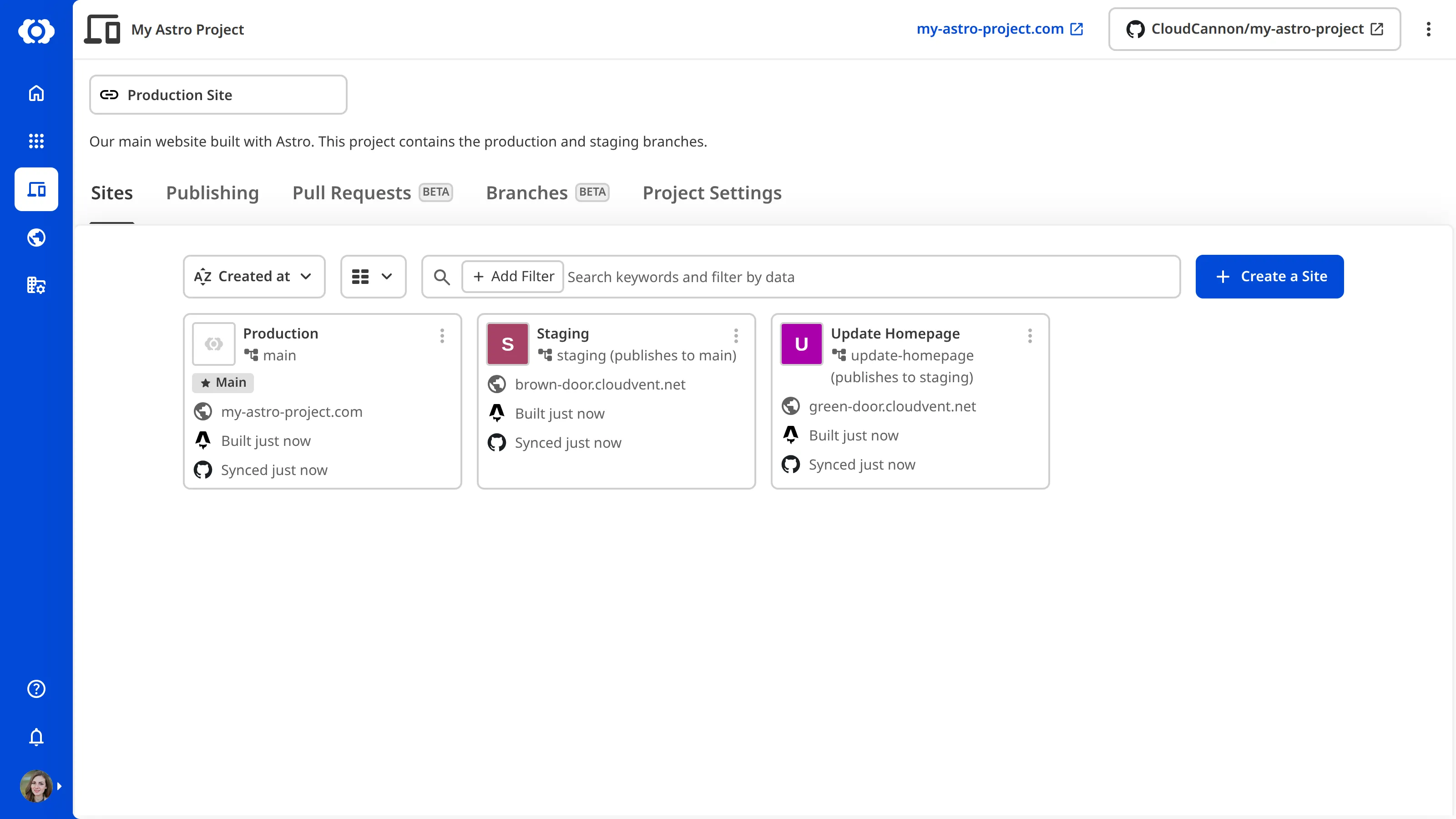Click the search magnifier icon
1456x819 pixels.
click(442, 277)
